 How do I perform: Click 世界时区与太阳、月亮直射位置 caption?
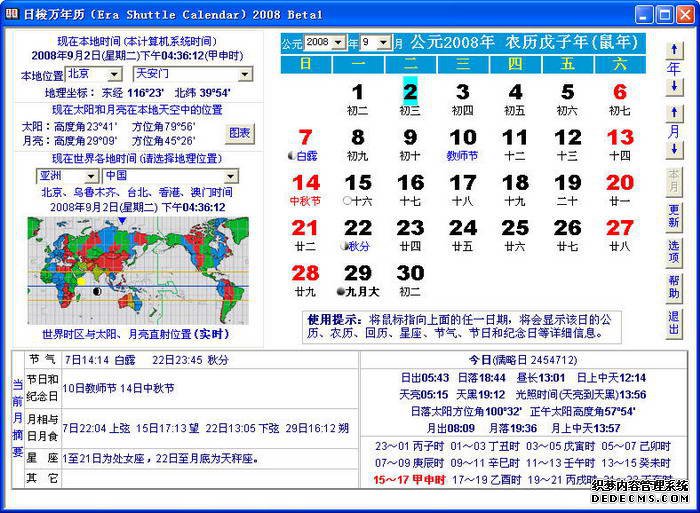[135, 334]
